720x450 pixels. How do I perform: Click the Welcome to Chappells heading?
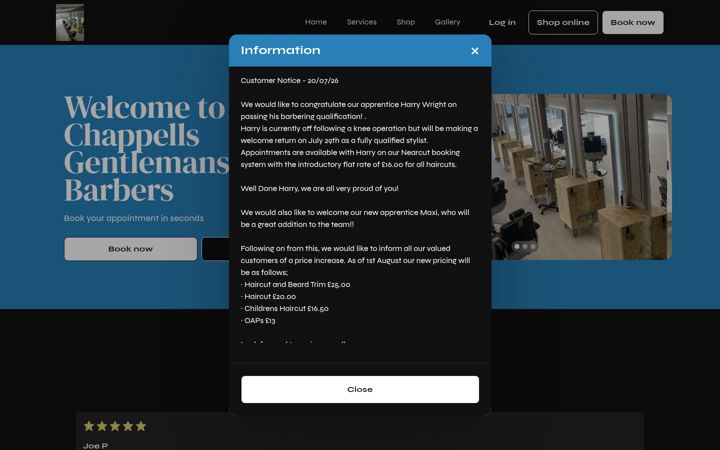146,148
